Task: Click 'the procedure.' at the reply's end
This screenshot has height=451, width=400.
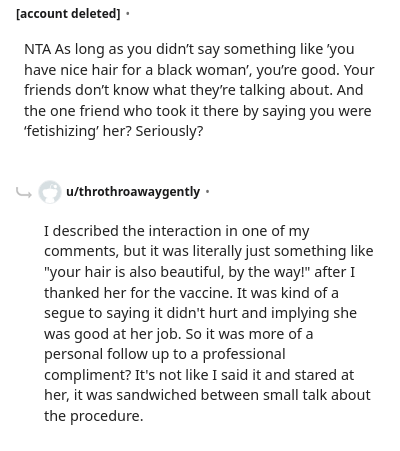Action: pyautogui.click(x=94, y=416)
